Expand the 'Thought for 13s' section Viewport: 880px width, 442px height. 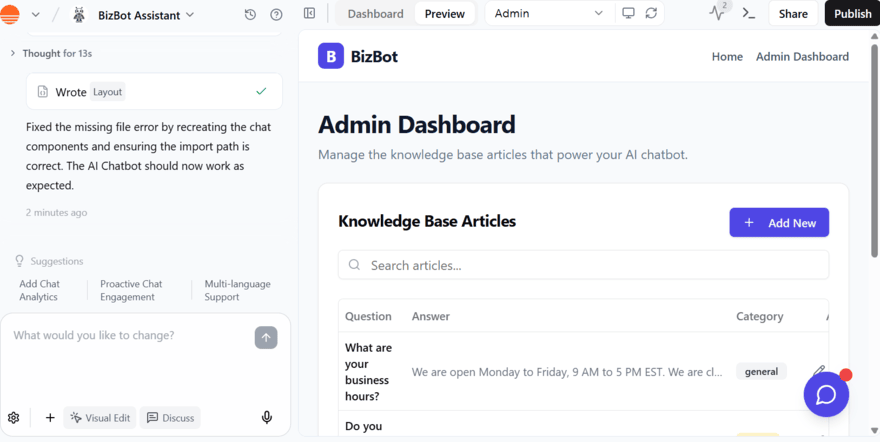[x=51, y=53]
